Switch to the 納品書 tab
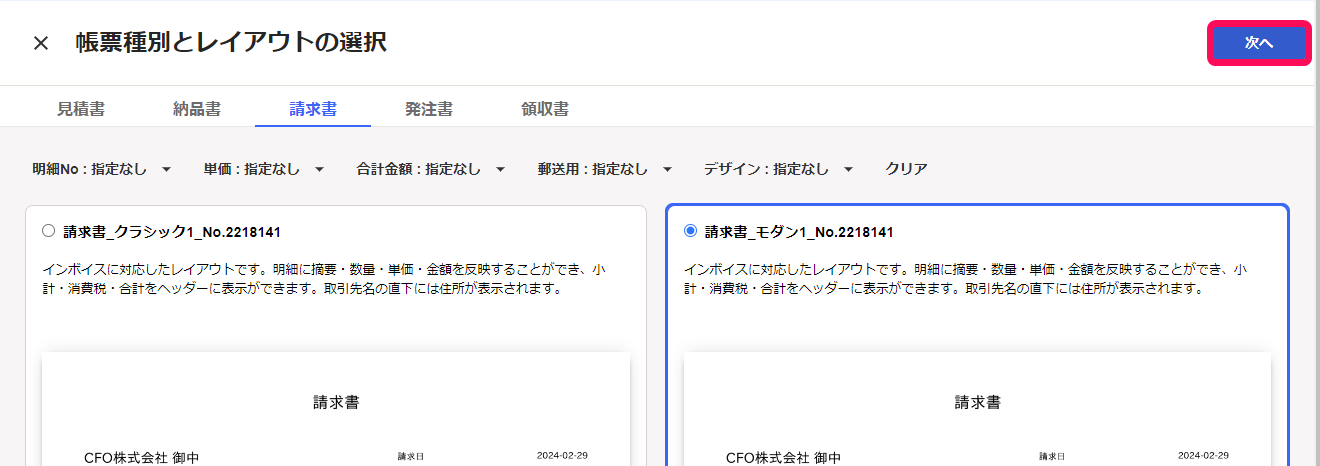The height and width of the screenshot is (466, 1320). click(x=197, y=109)
